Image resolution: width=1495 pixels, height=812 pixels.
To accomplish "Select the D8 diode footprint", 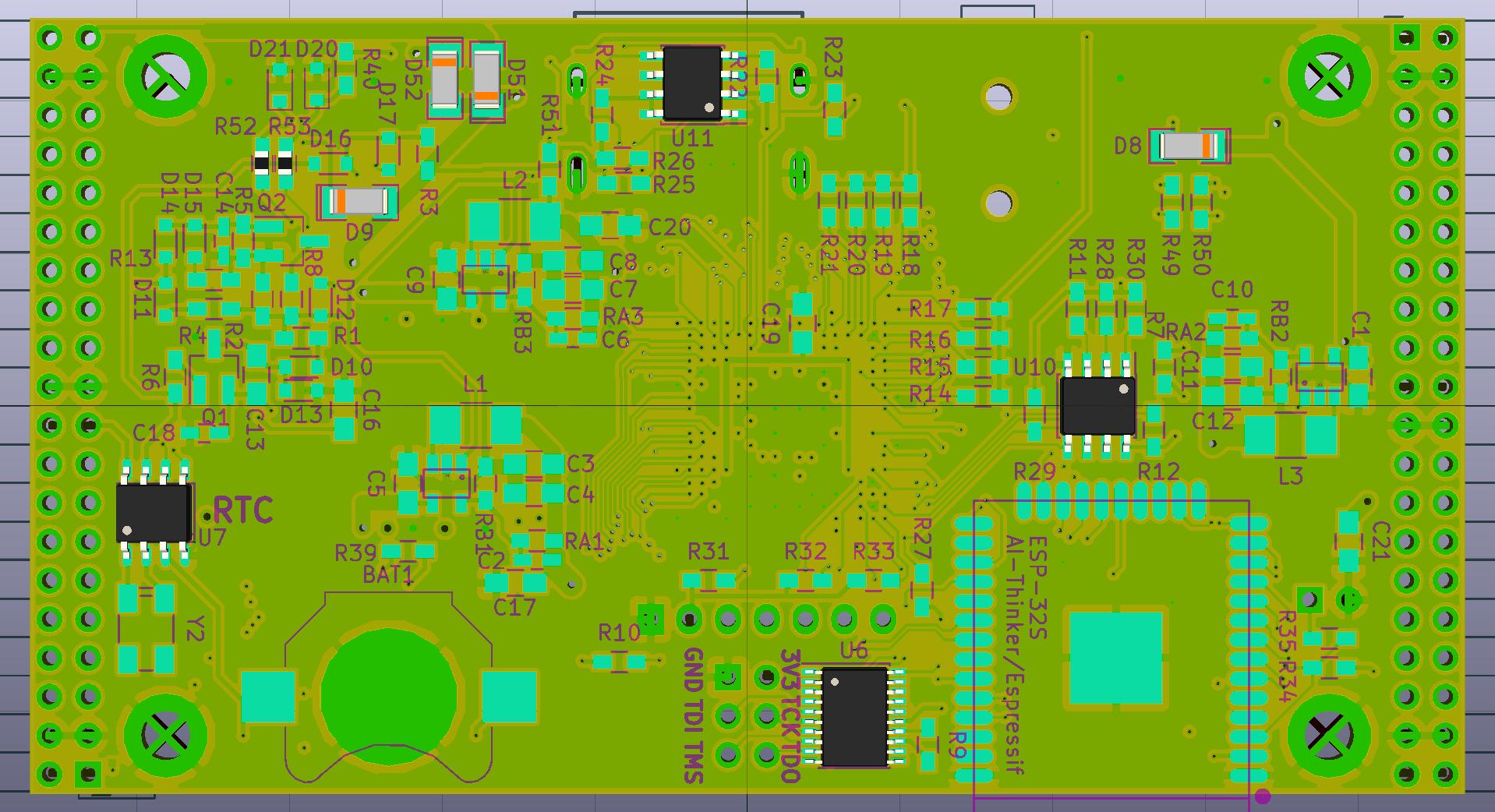I will tap(1189, 146).
